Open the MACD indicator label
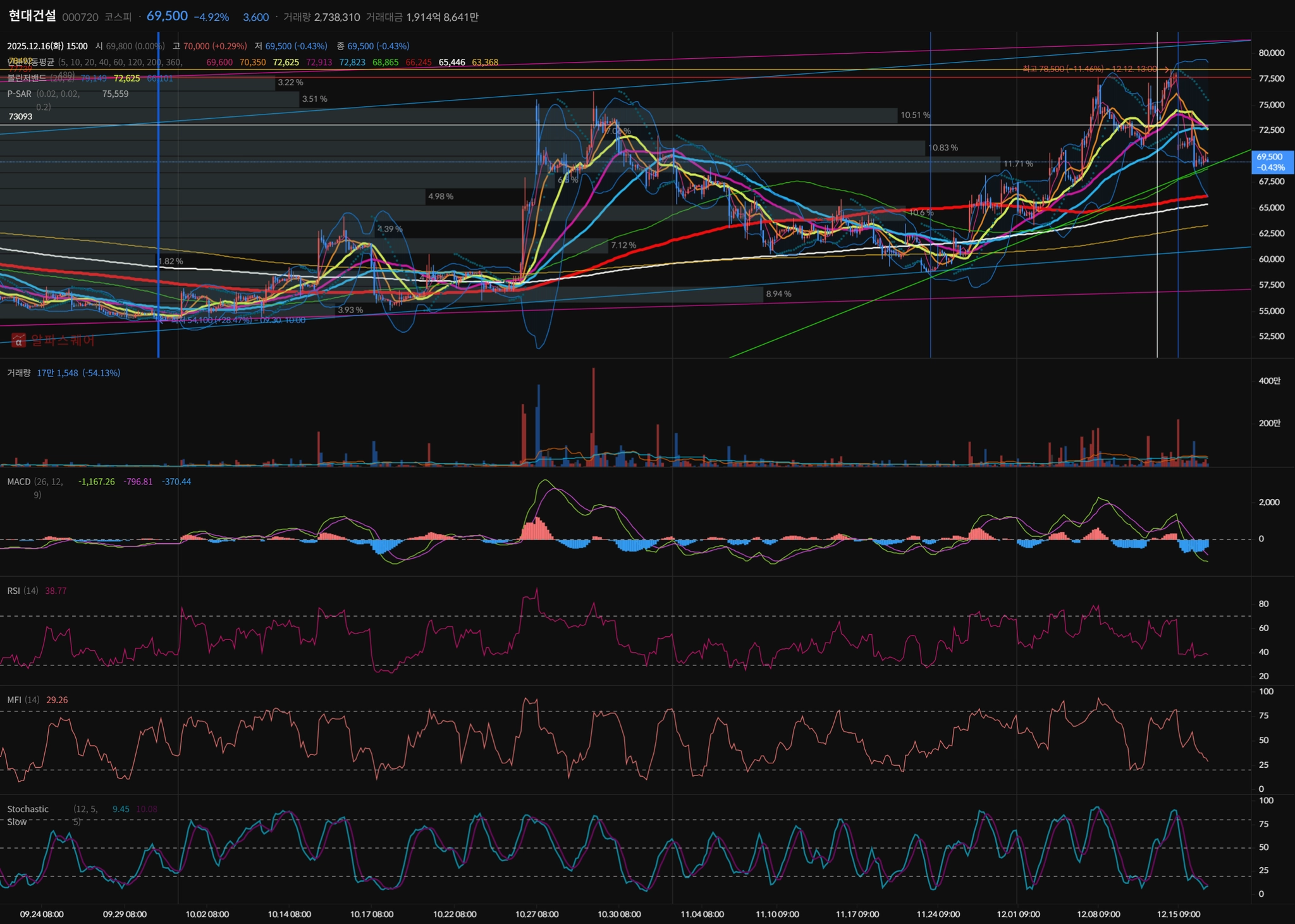1295x924 pixels. [18, 482]
